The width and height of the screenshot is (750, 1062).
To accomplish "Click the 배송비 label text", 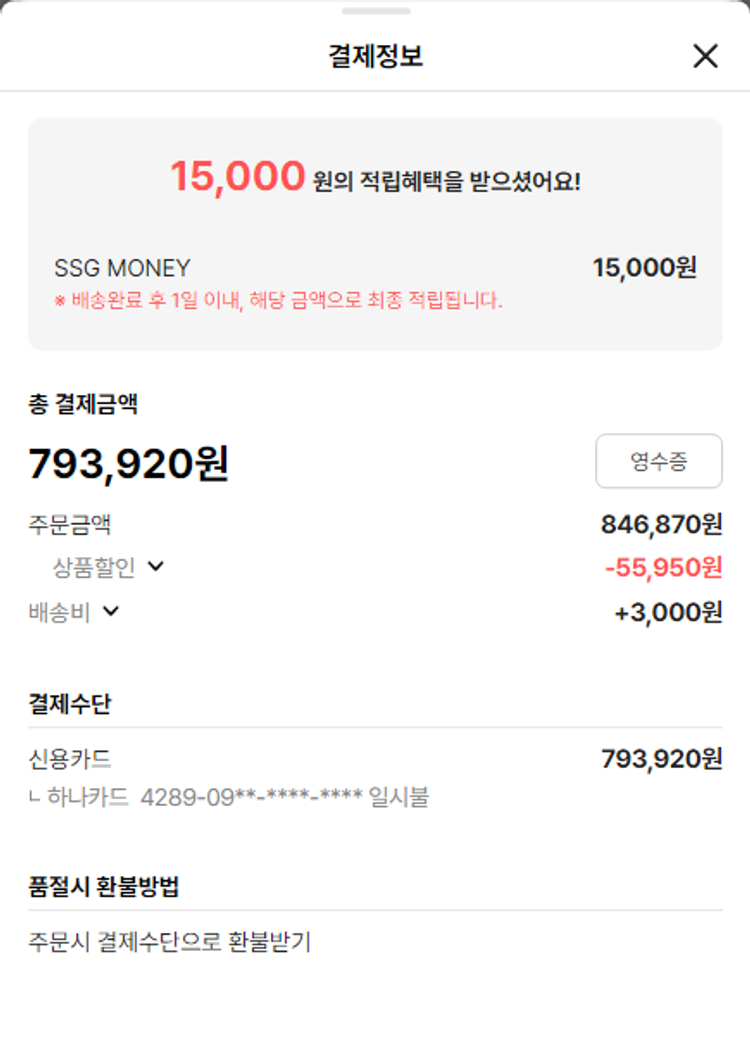I will (59, 612).
